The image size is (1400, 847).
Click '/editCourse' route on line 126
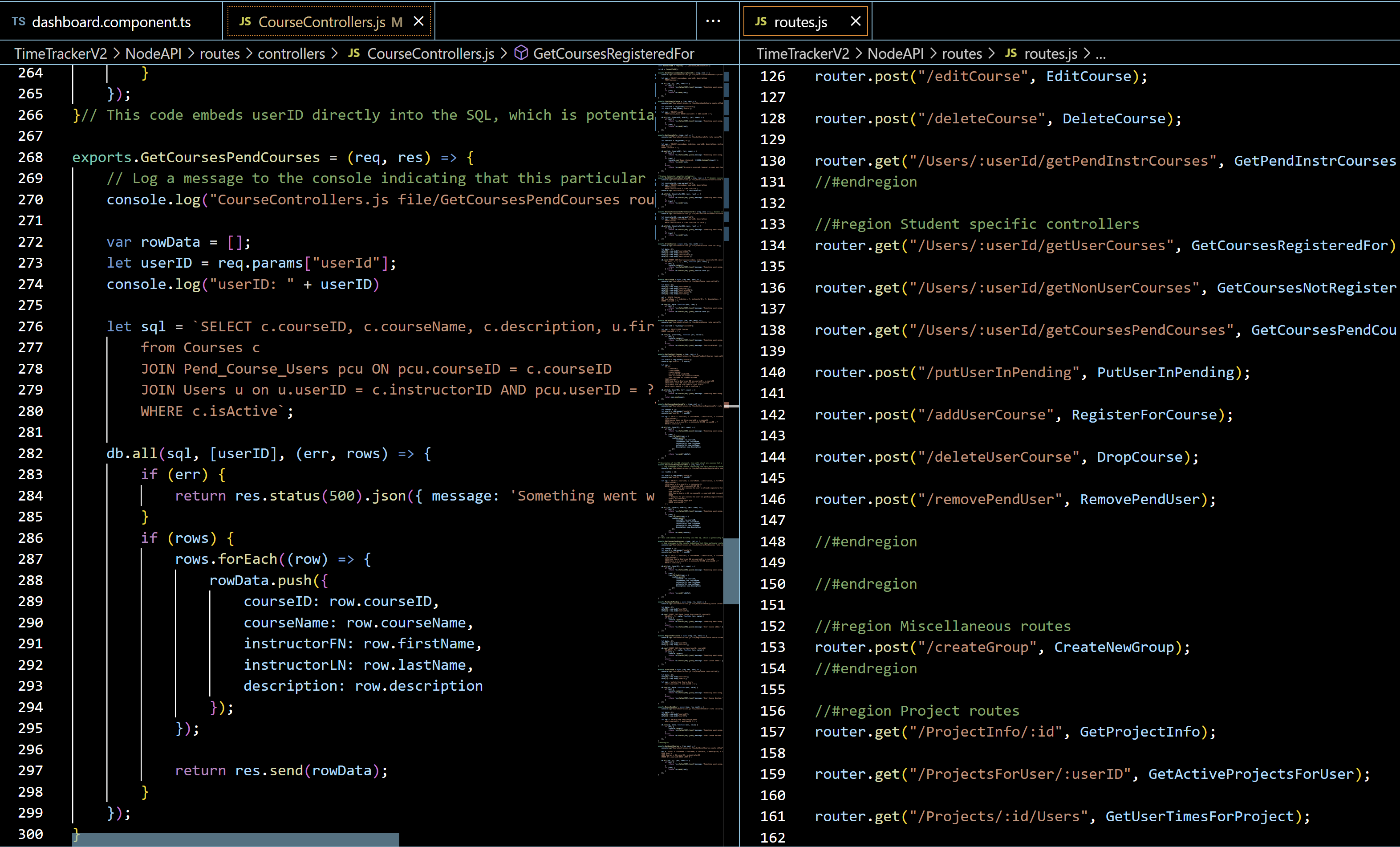click(973, 76)
